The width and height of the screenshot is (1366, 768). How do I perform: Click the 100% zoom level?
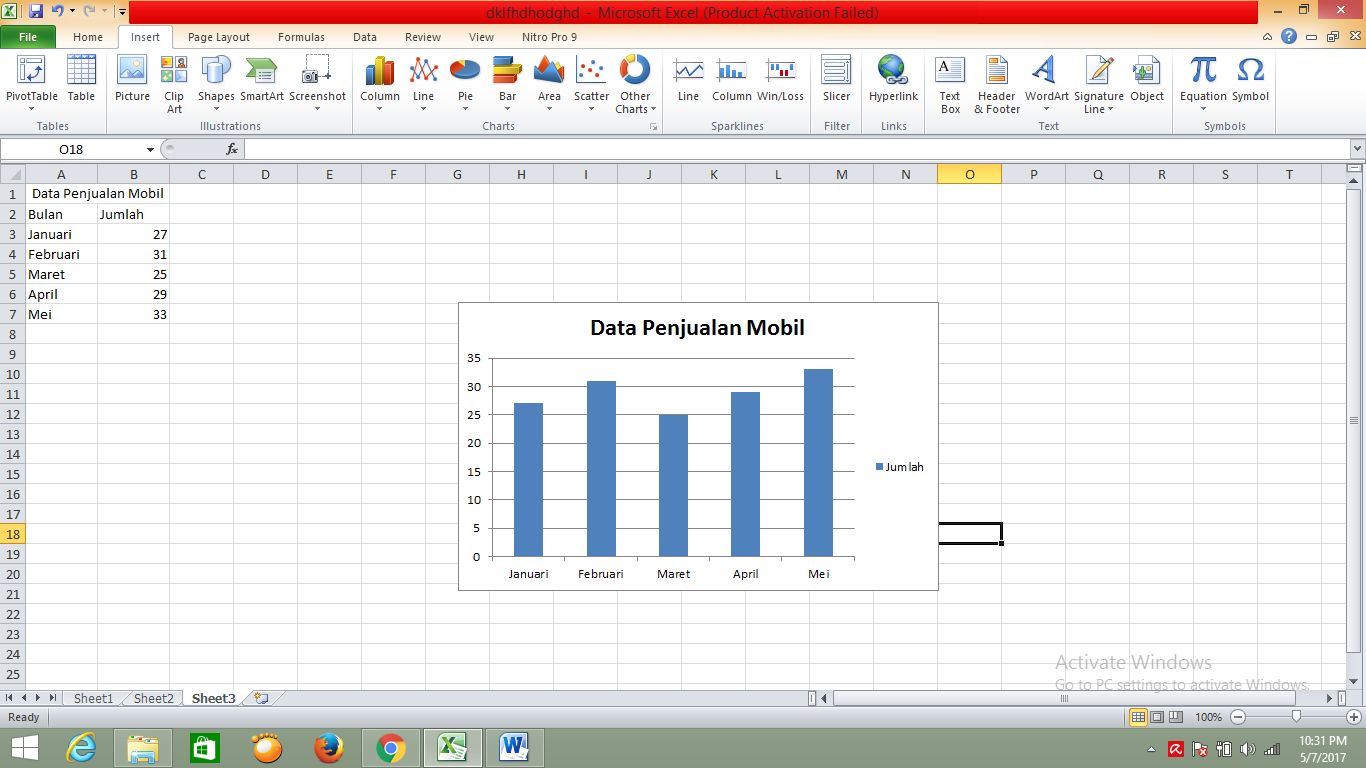pyautogui.click(x=1208, y=717)
